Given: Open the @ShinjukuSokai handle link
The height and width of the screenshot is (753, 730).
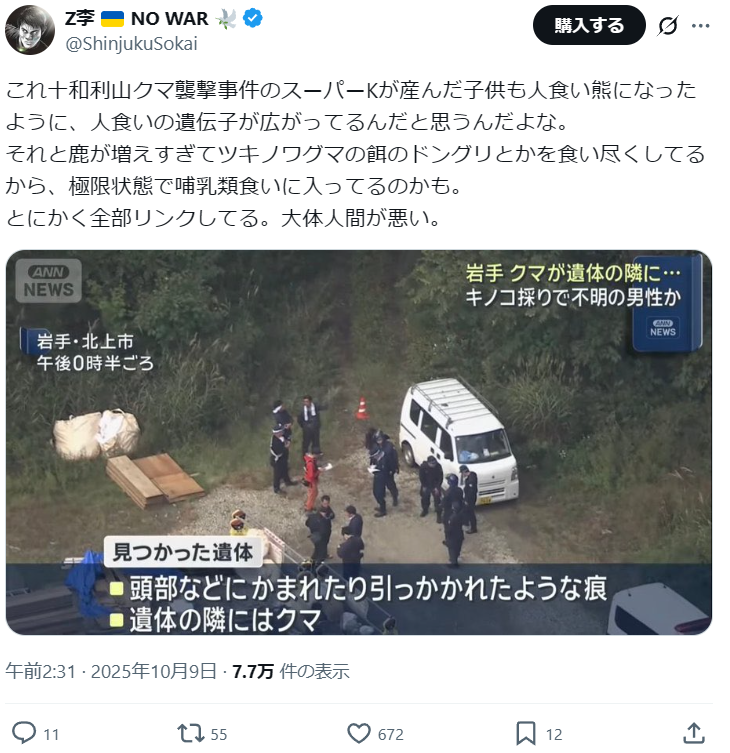Looking at the screenshot, I should 131,44.
